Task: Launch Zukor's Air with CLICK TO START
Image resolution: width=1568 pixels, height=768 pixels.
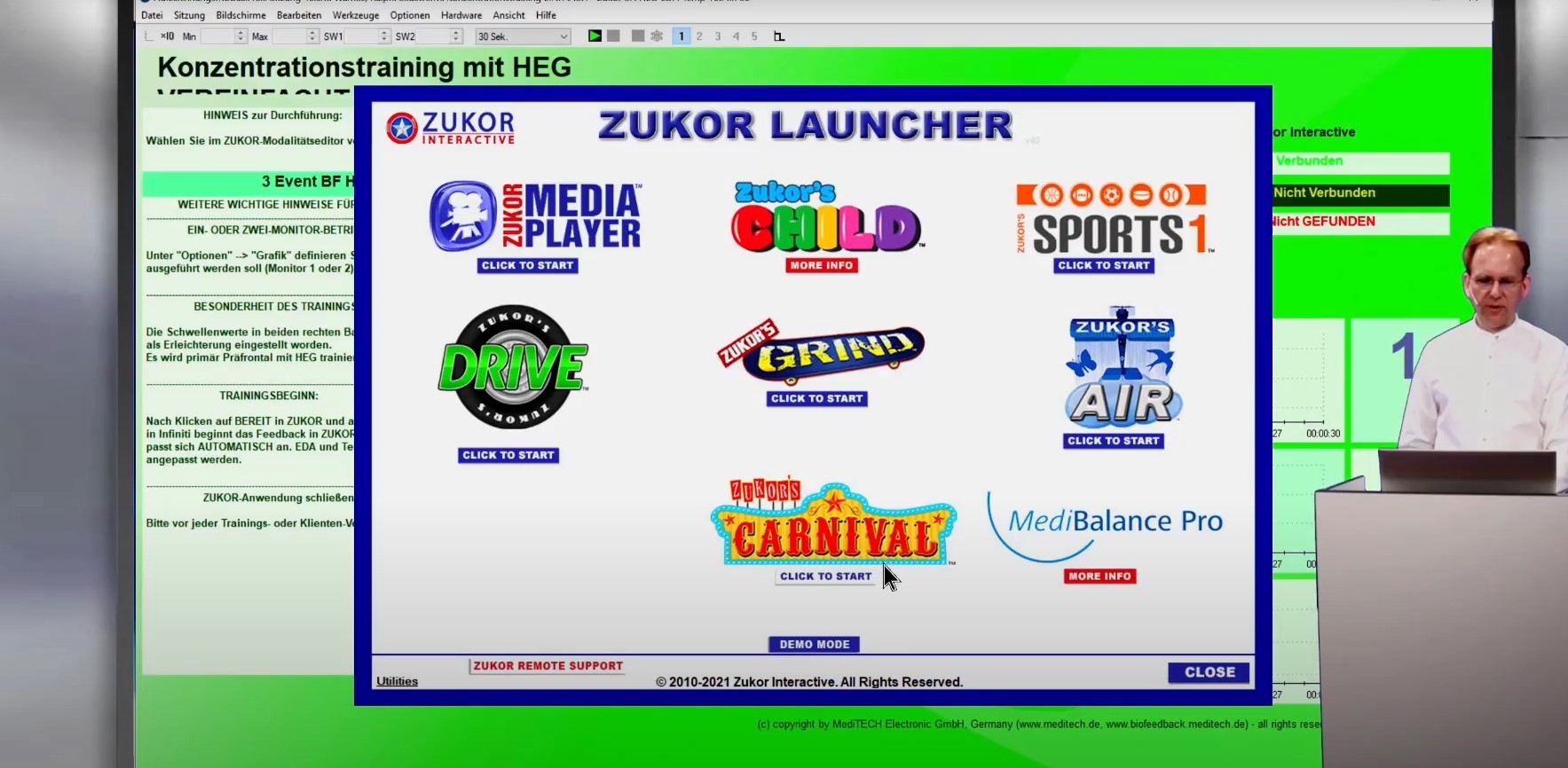Action: pyautogui.click(x=1114, y=441)
